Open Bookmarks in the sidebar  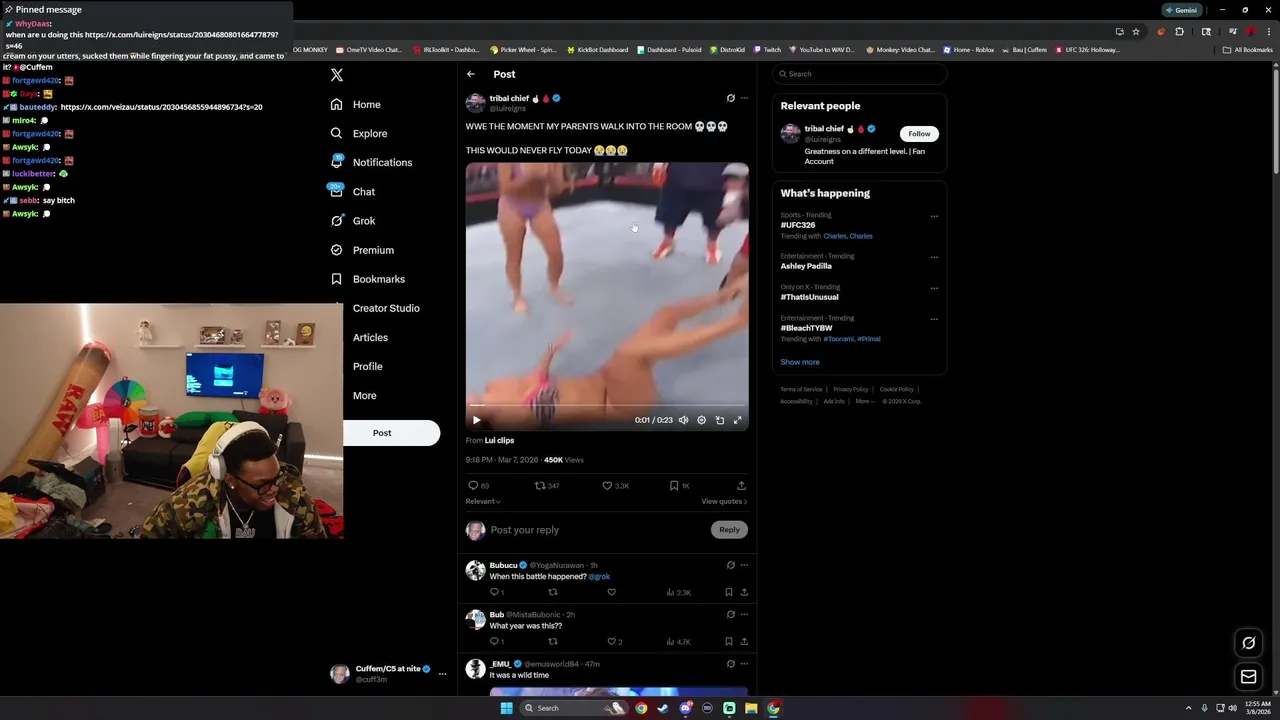[x=368, y=279]
